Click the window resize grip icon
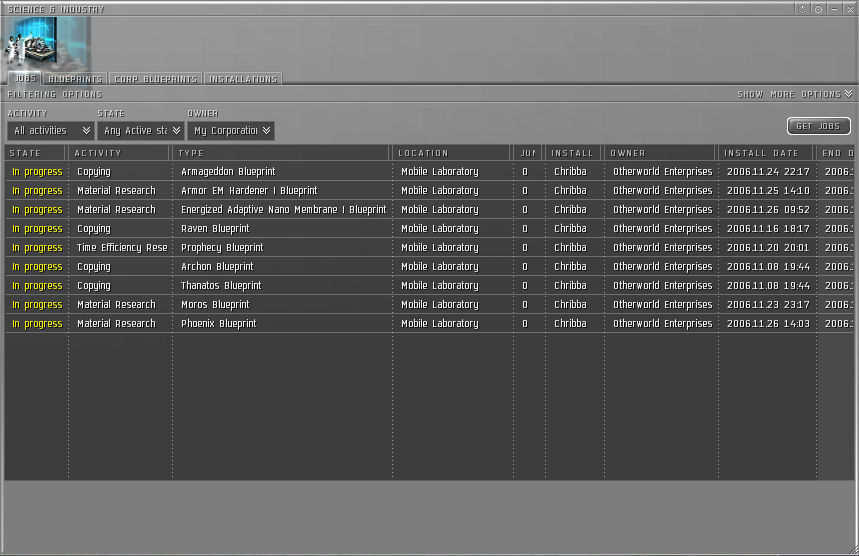Viewport: 859px width, 556px height. tap(854, 551)
